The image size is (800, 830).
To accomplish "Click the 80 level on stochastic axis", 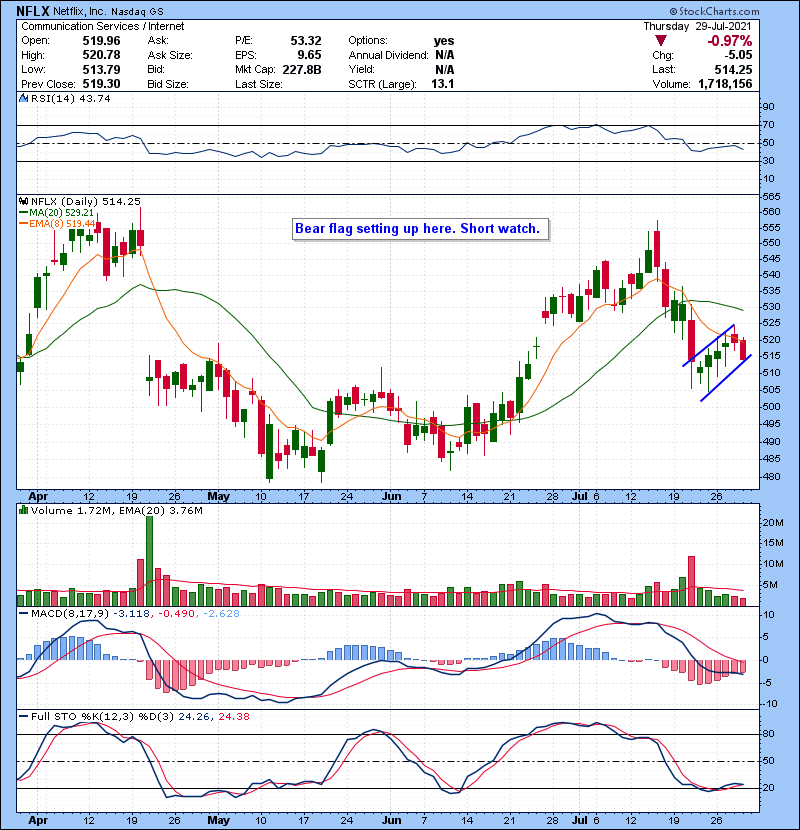I will click(x=768, y=734).
